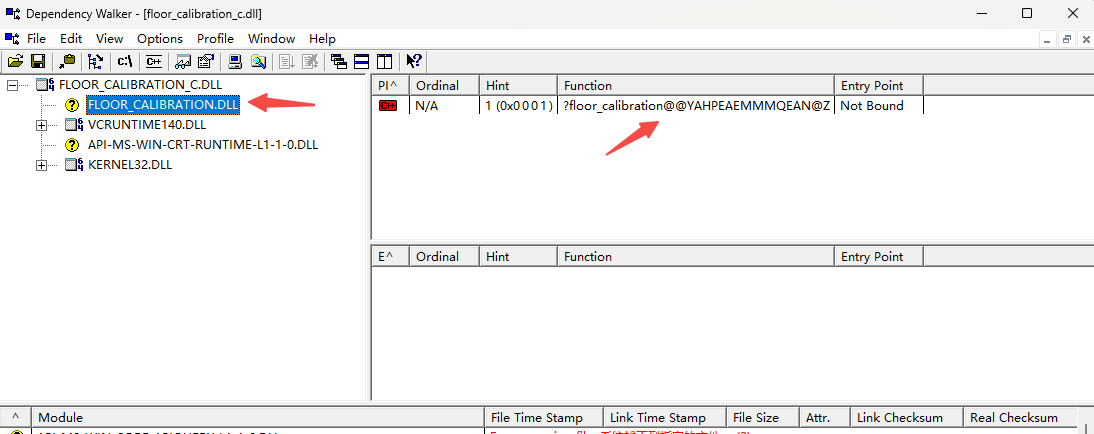Click the Cascade windows toolbar icon
The height and width of the screenshot is (434, 1094).
(x=339, y=61)
